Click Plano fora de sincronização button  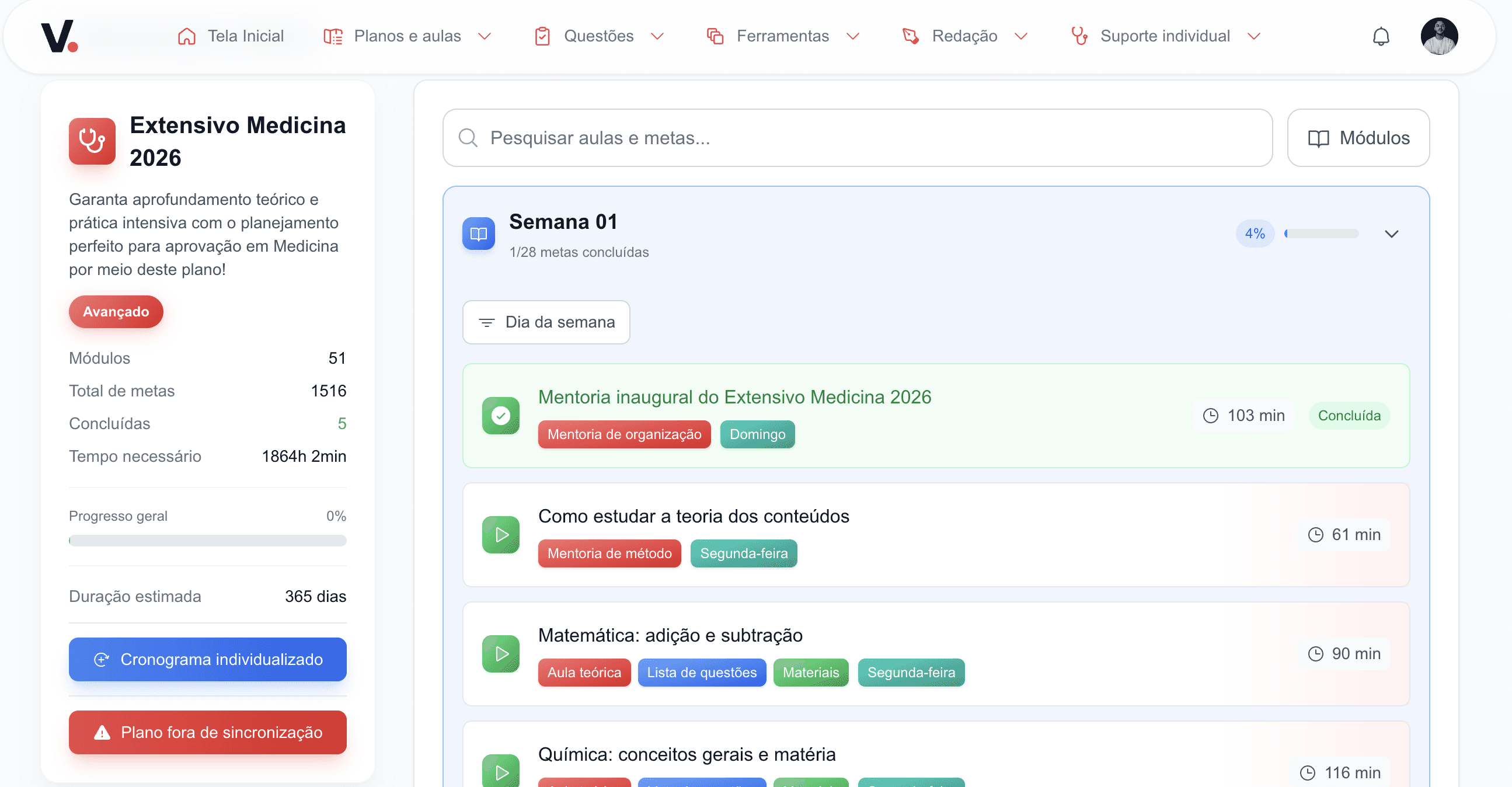(208, 732)
